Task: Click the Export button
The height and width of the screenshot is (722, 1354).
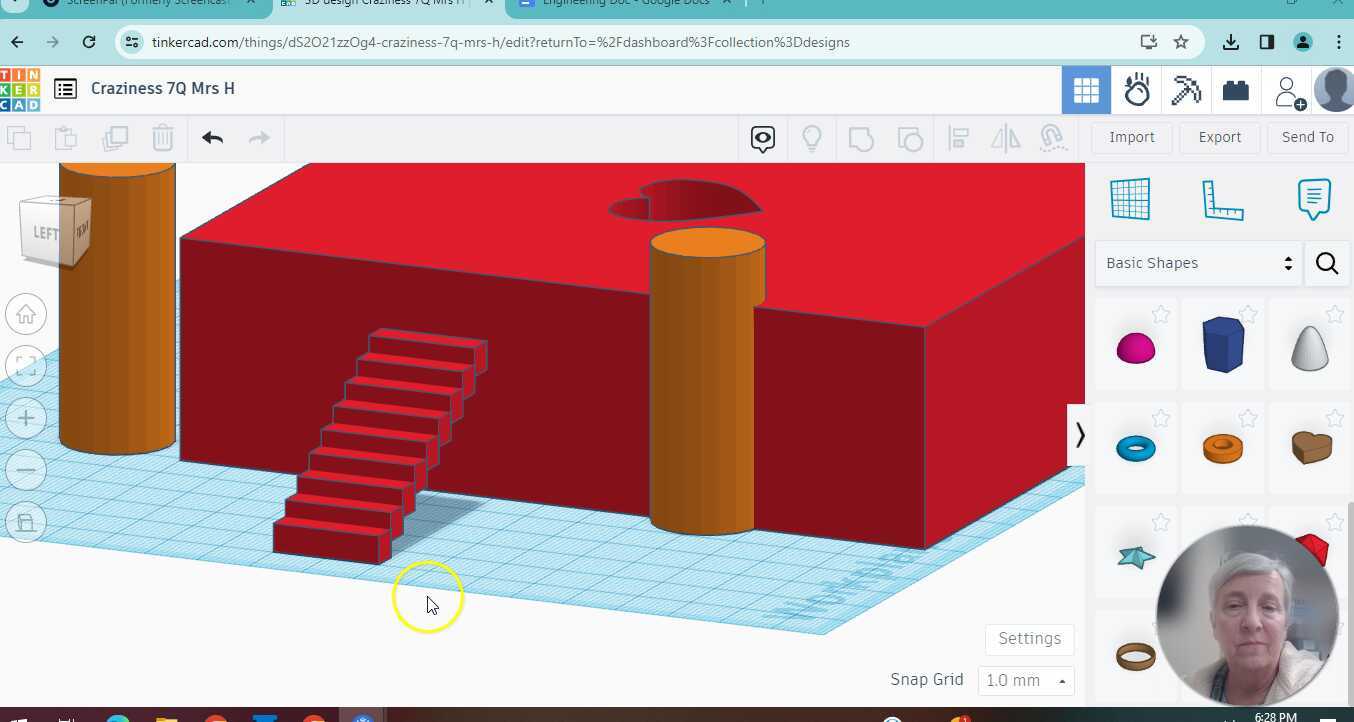Action: pos(1219,137)
